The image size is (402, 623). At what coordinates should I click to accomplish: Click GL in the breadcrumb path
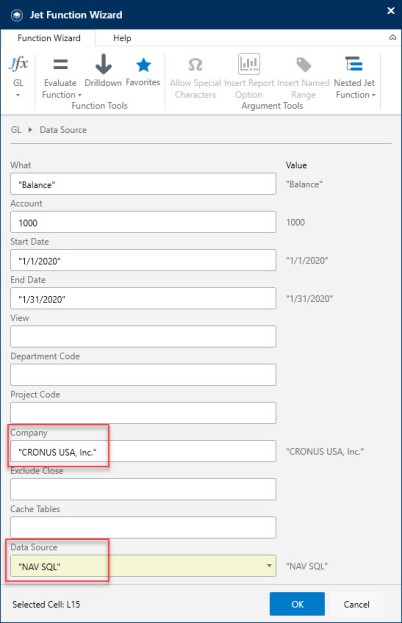click(16, 130)
